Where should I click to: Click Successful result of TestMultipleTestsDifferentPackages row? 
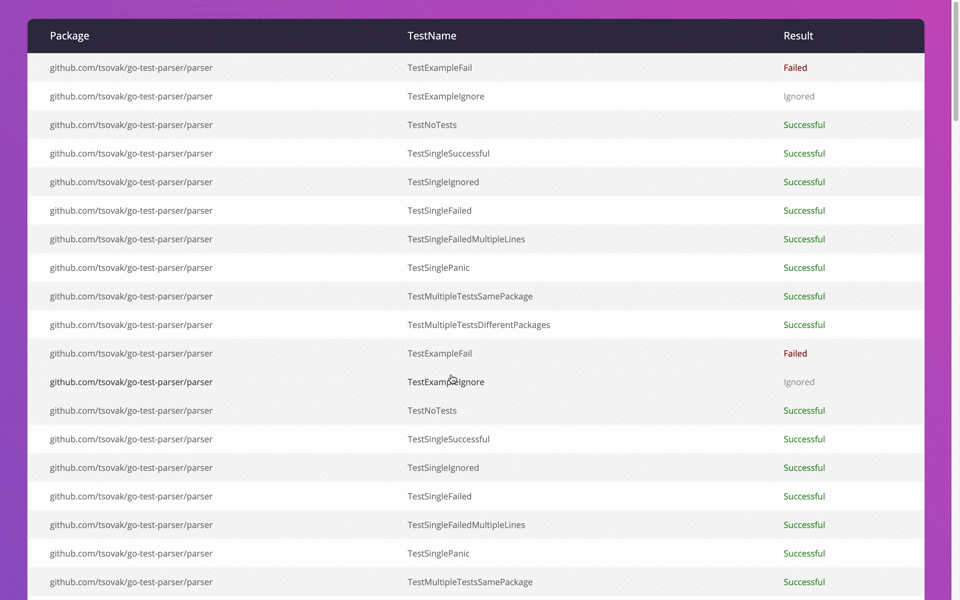804,325
